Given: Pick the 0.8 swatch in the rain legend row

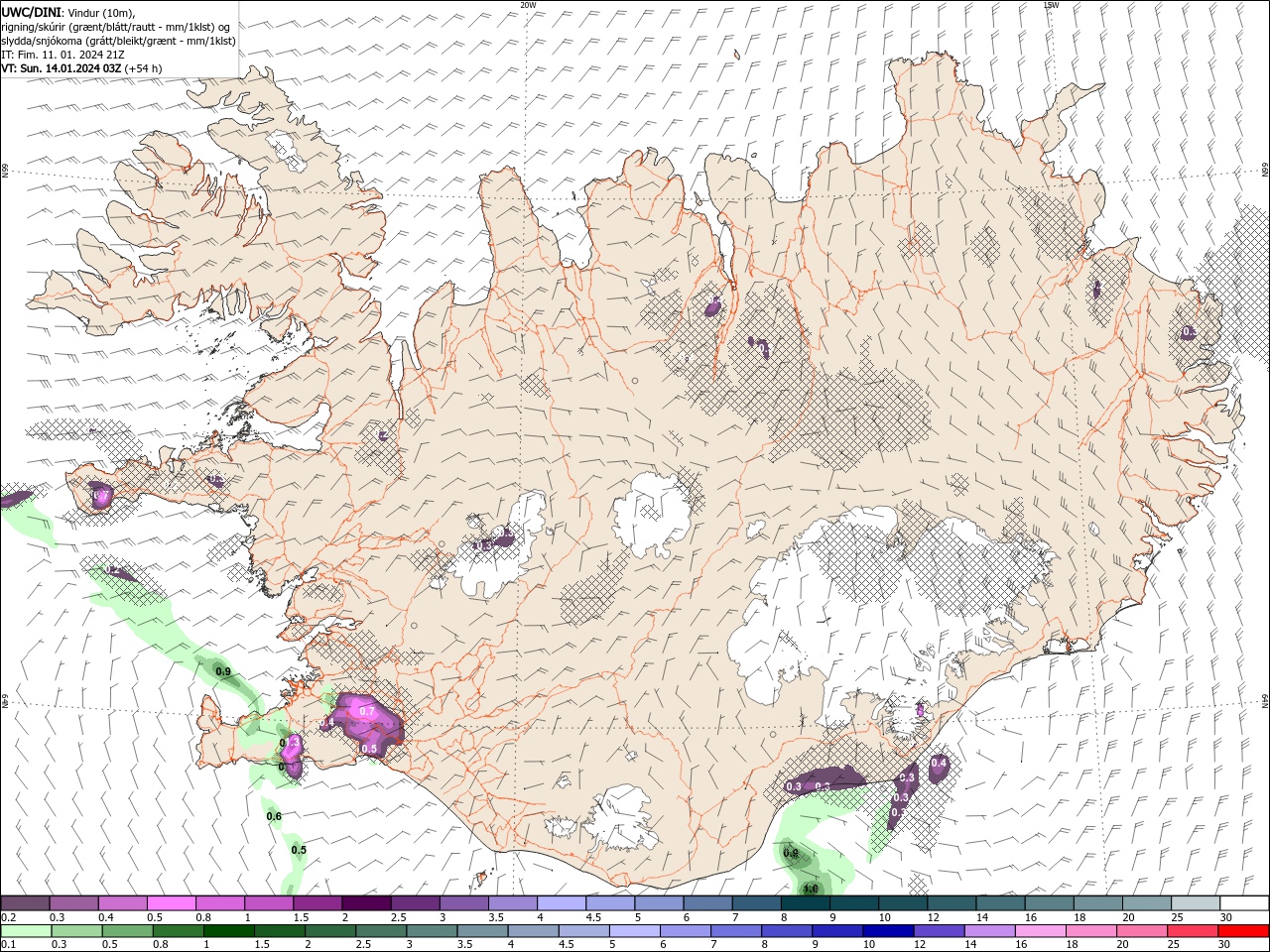Looking at the screenshot, I should [x=178, y=931].
